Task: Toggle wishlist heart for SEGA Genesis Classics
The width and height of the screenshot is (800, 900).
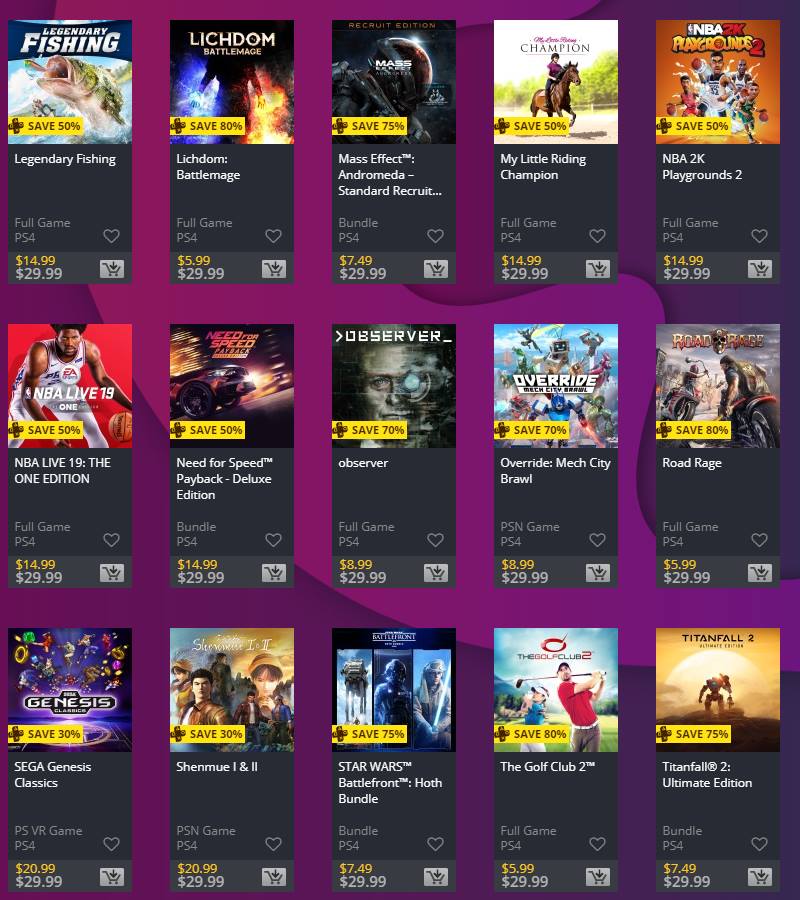Action: click(x=111, y=844)
